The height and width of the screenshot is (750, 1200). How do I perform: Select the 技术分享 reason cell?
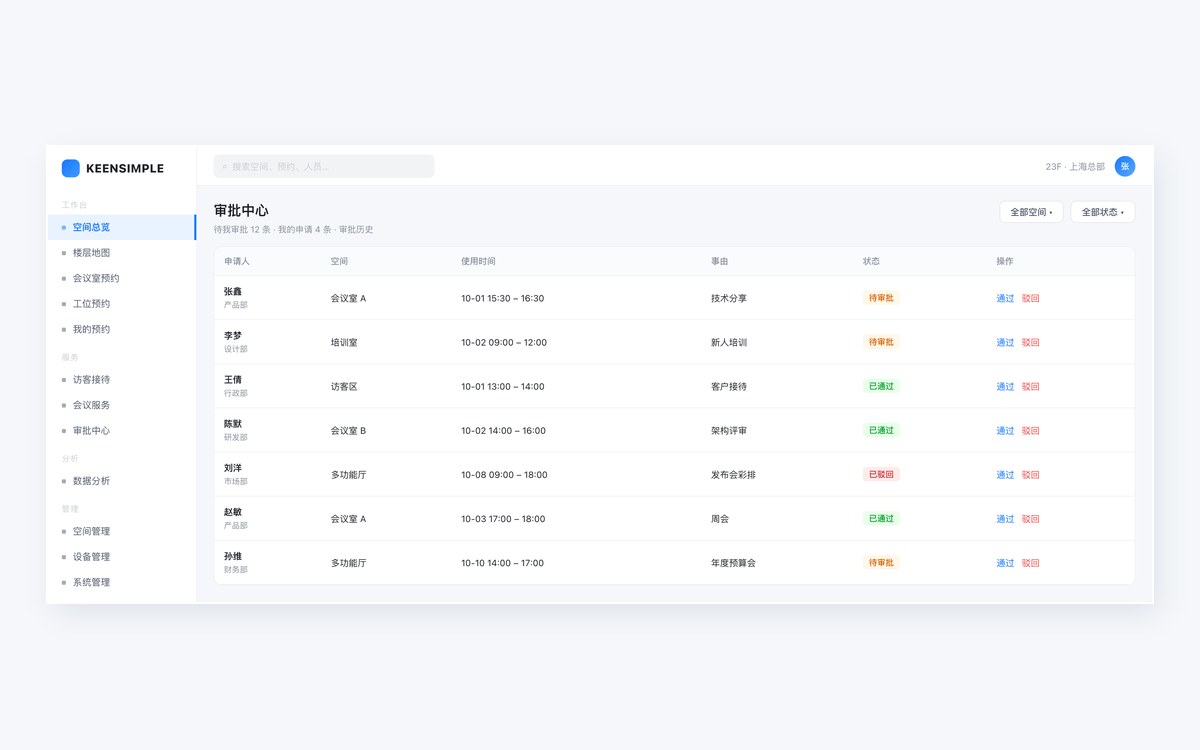[x=729, y=298]
